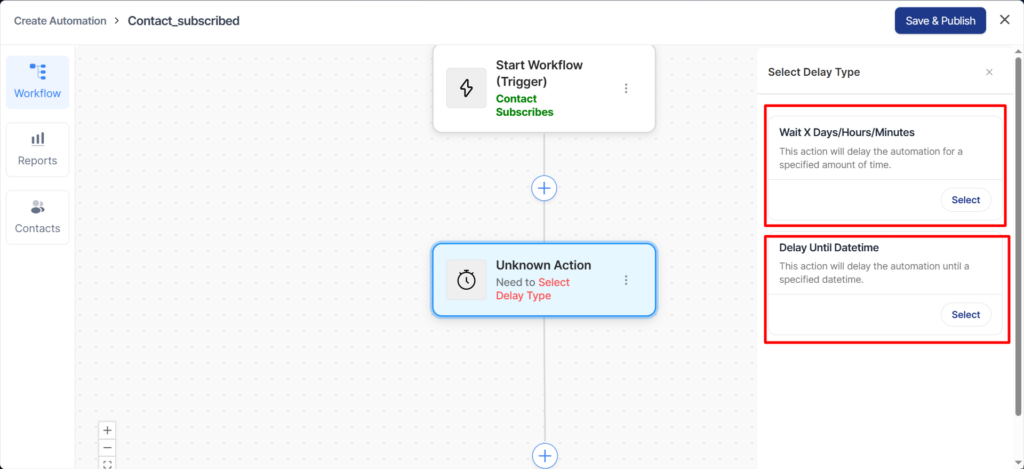Viewport: 1024px width, 469px height.
Task: Close the Select Delay Type panel
Action: [x=989, y=72]
